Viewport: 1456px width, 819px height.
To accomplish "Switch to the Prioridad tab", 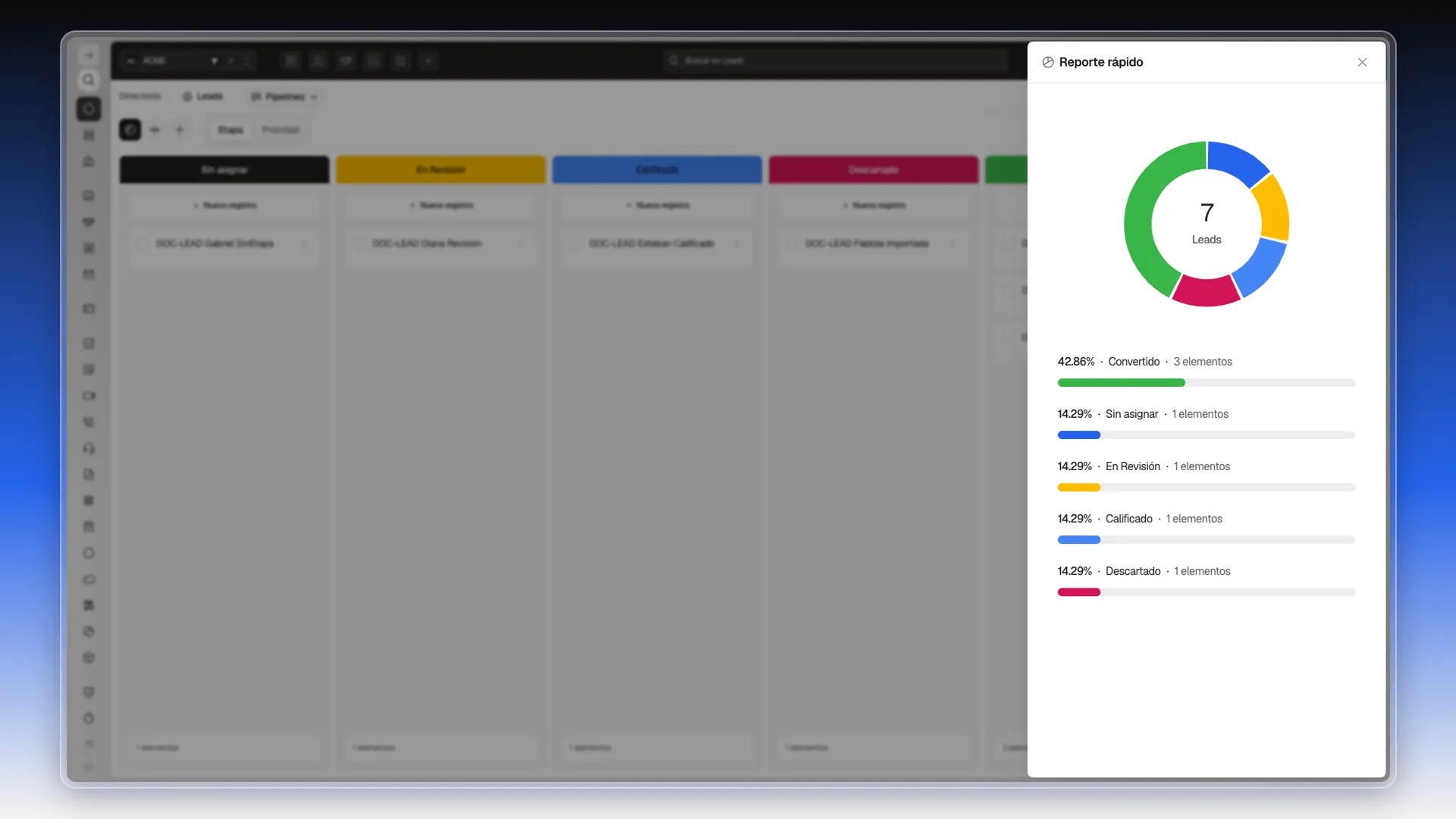I will point(281,130).
